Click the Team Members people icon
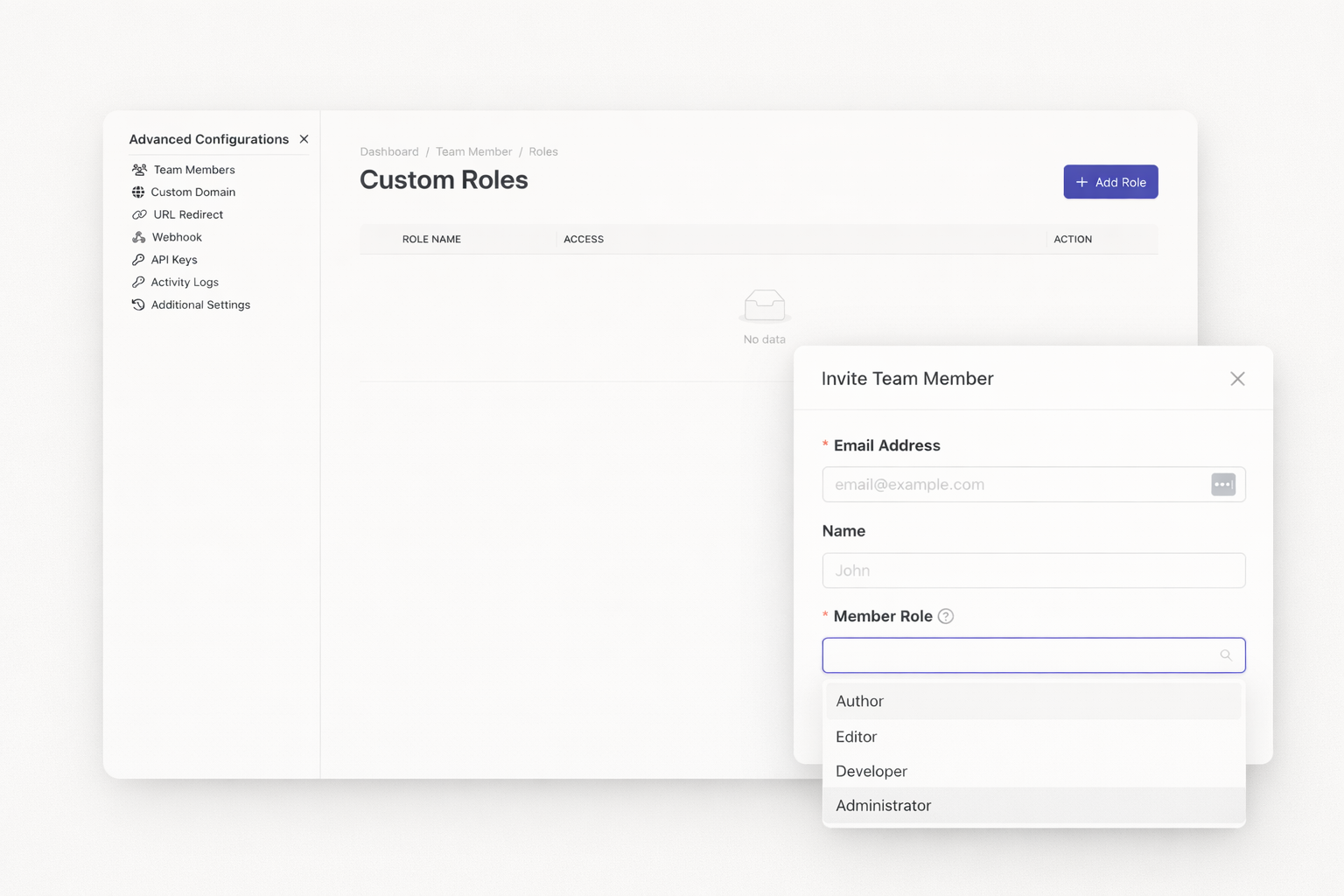The image size is (1344, 896). [139, 170]
